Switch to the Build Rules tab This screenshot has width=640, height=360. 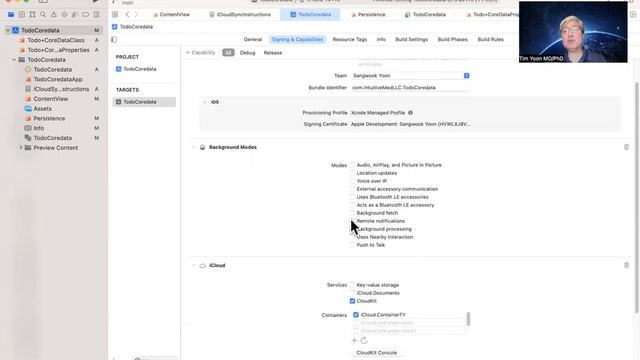491,40
